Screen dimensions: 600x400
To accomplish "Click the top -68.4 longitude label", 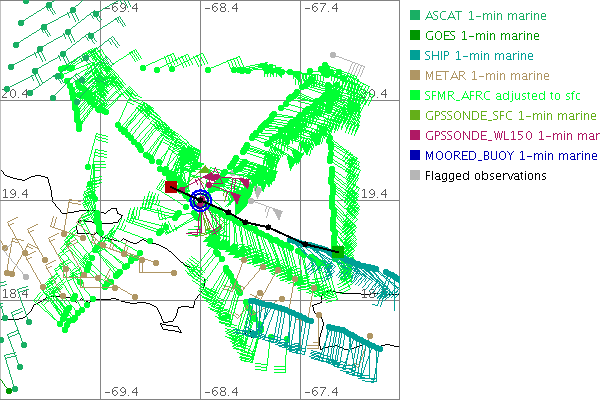I will point(220,7).
